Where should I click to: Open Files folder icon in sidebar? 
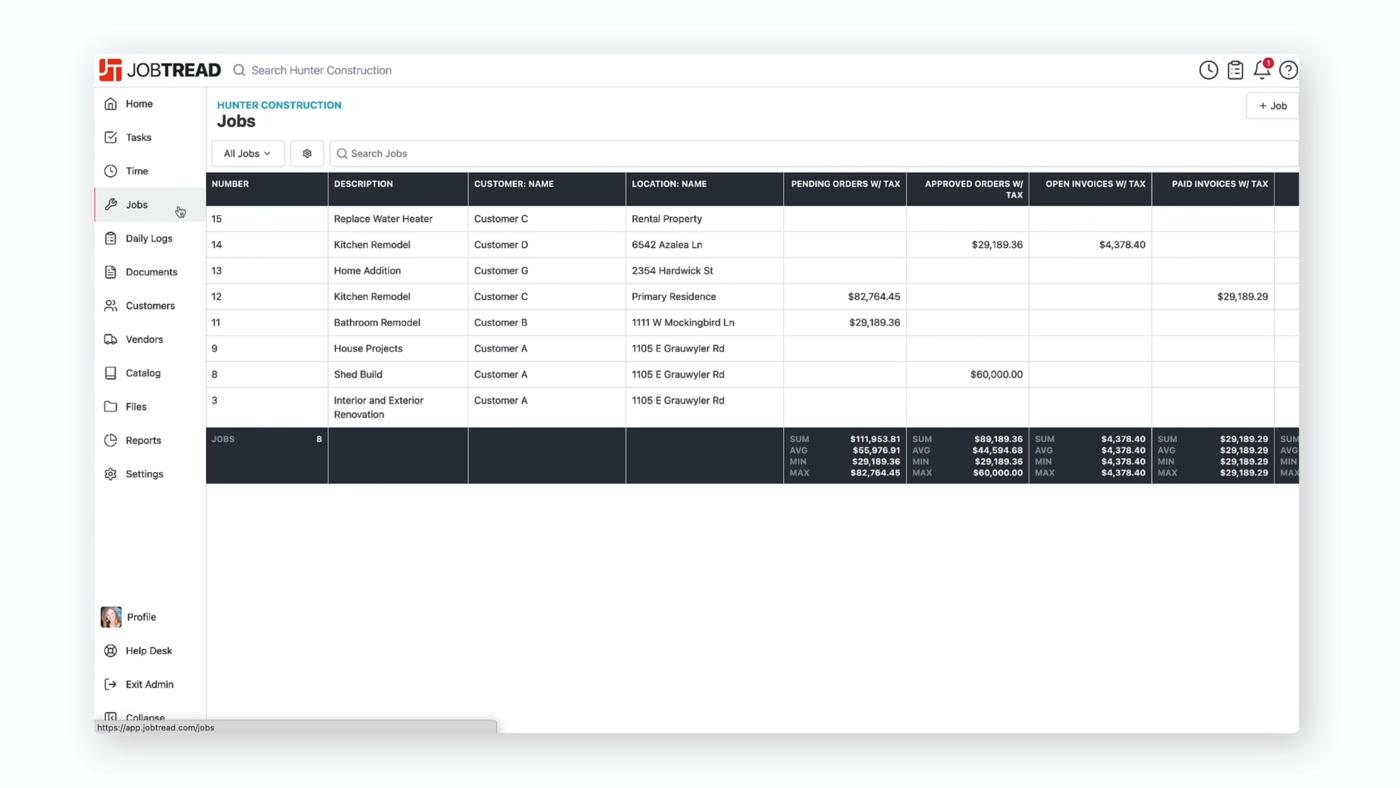[110, 407]
